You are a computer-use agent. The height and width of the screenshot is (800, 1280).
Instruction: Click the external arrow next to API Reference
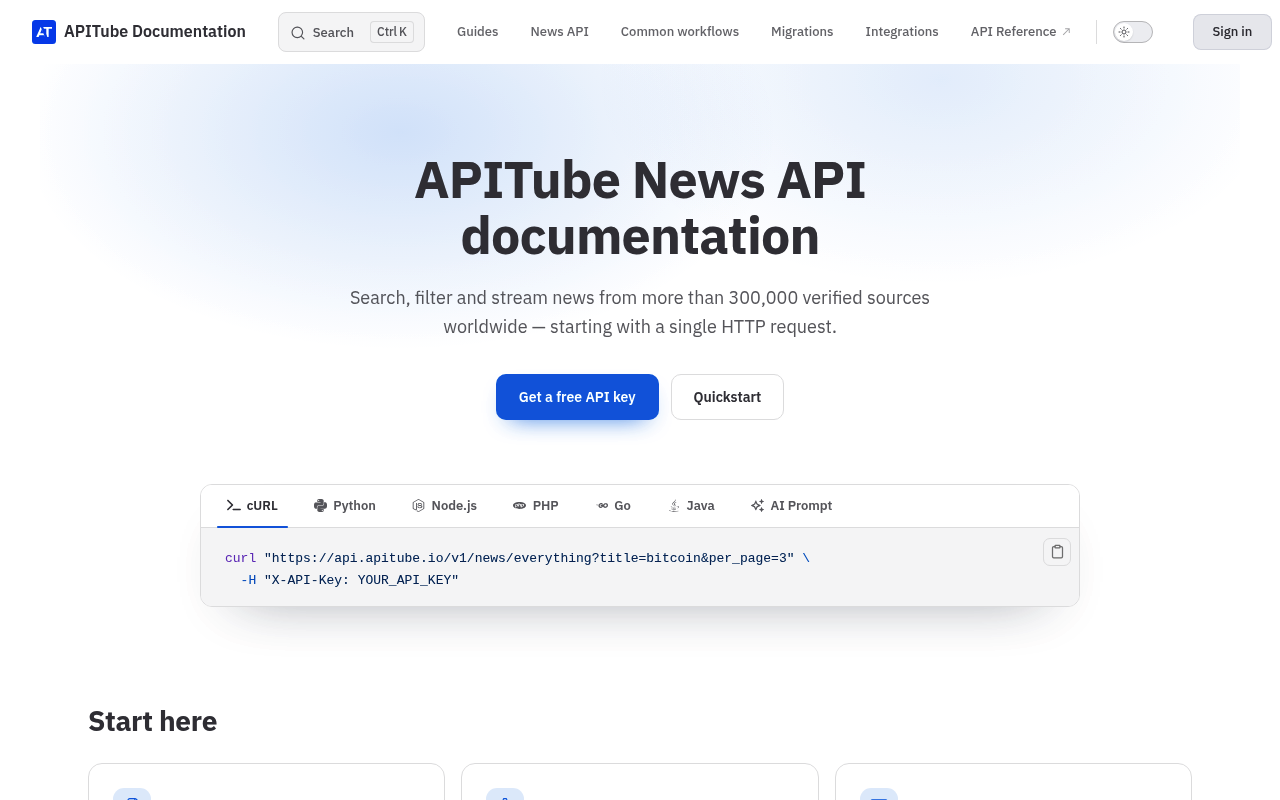(x=1066, y=32)
